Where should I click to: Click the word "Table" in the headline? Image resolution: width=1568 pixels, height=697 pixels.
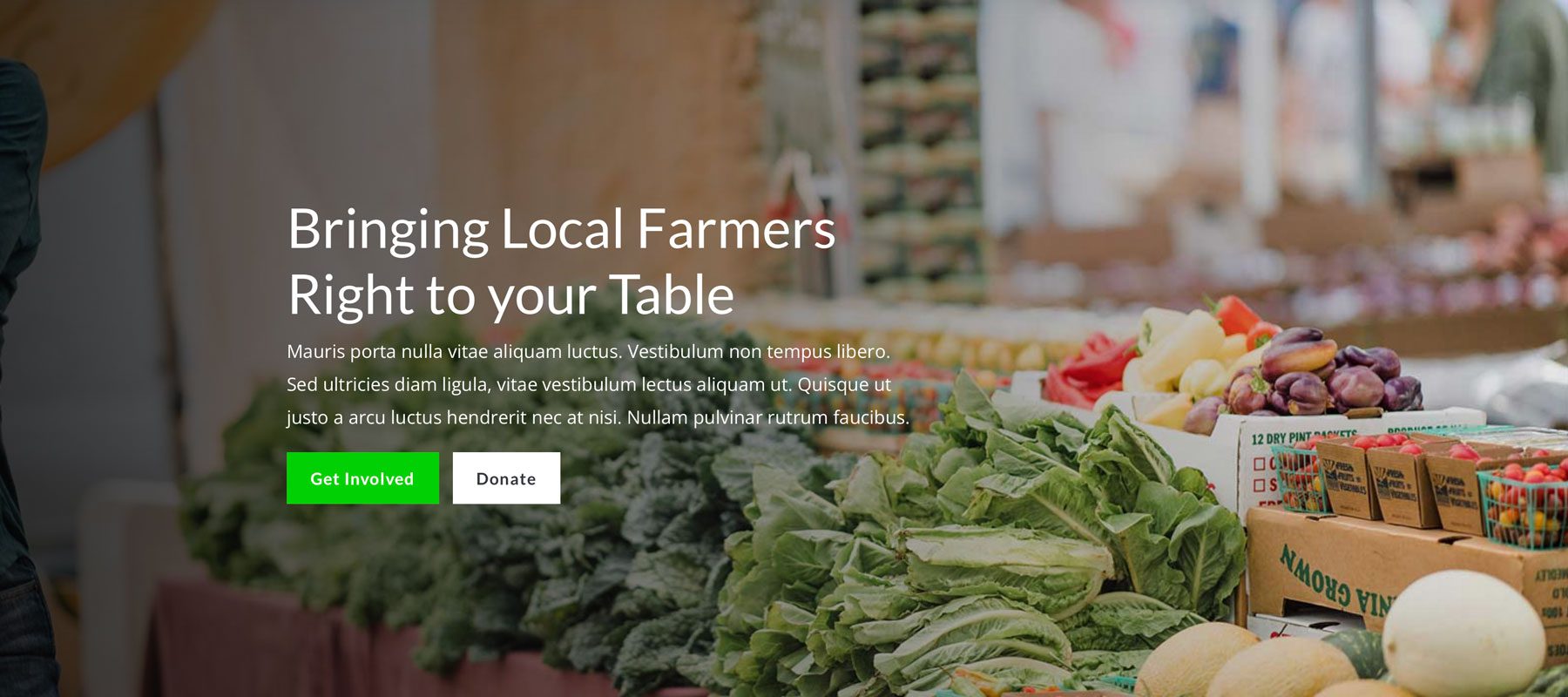672,294
